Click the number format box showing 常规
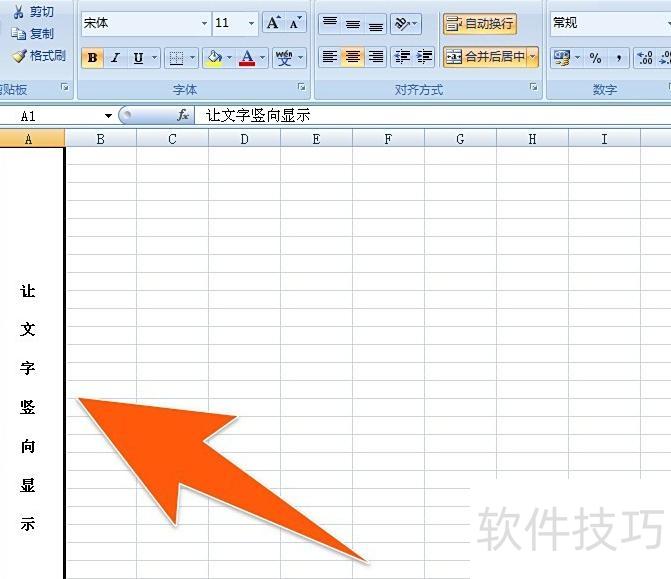671x579 pixels. (x=609, y=23)
